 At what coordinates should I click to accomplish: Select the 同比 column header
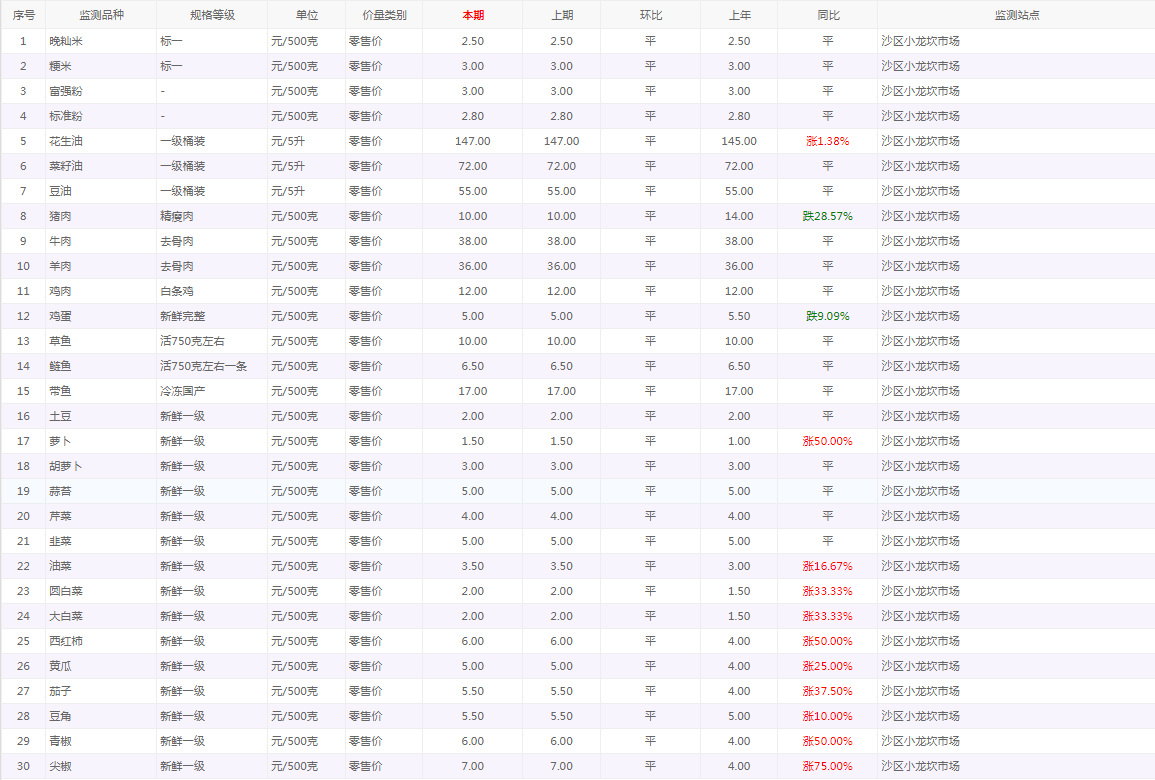827,15
